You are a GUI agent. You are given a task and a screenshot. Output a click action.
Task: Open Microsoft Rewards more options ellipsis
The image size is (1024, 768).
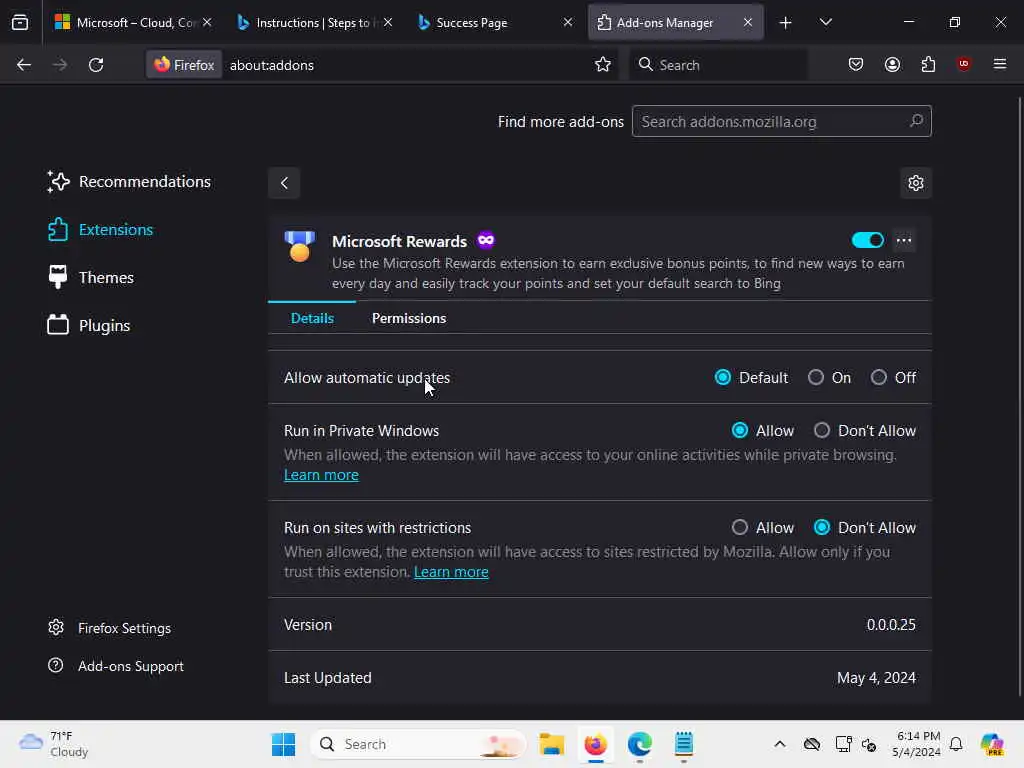[x=904, y=240]
